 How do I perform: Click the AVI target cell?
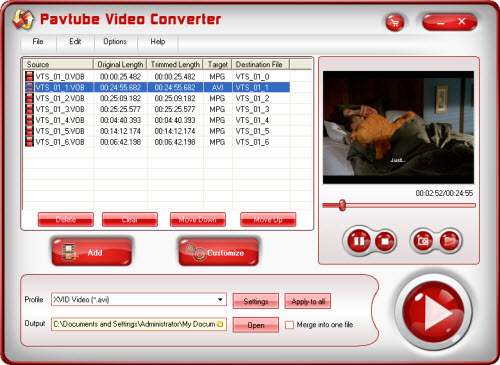click(218, 87)
